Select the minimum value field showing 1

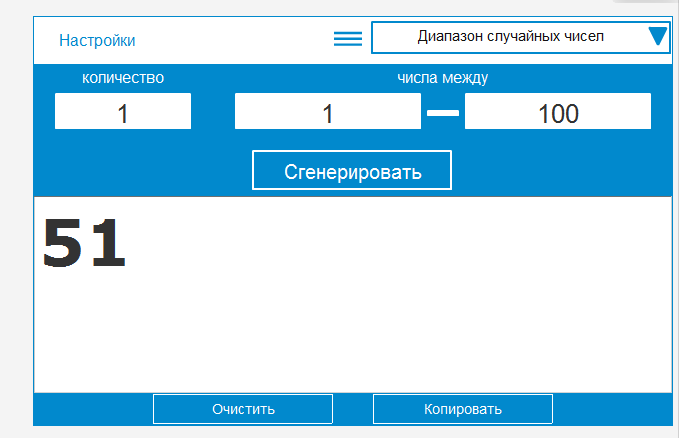click(327, 112)
